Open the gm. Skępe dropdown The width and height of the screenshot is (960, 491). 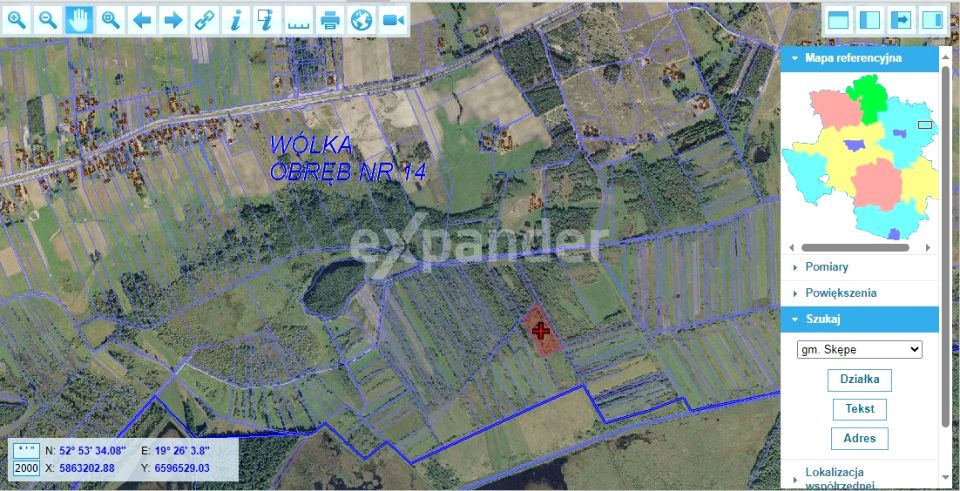[x=859, y=350]
